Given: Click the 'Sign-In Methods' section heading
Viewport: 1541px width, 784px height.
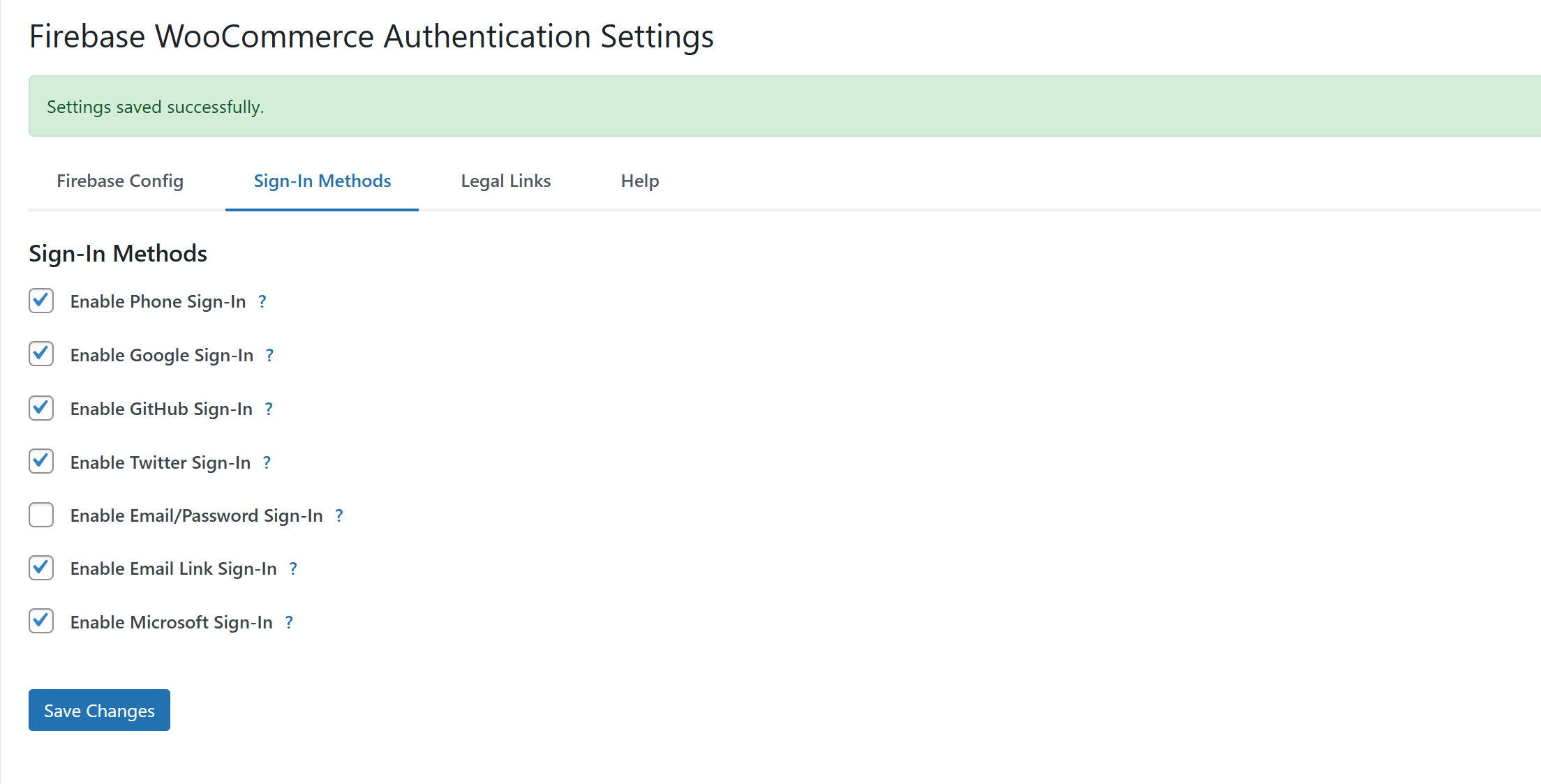Looking at the screenshot, I should 118,253.
